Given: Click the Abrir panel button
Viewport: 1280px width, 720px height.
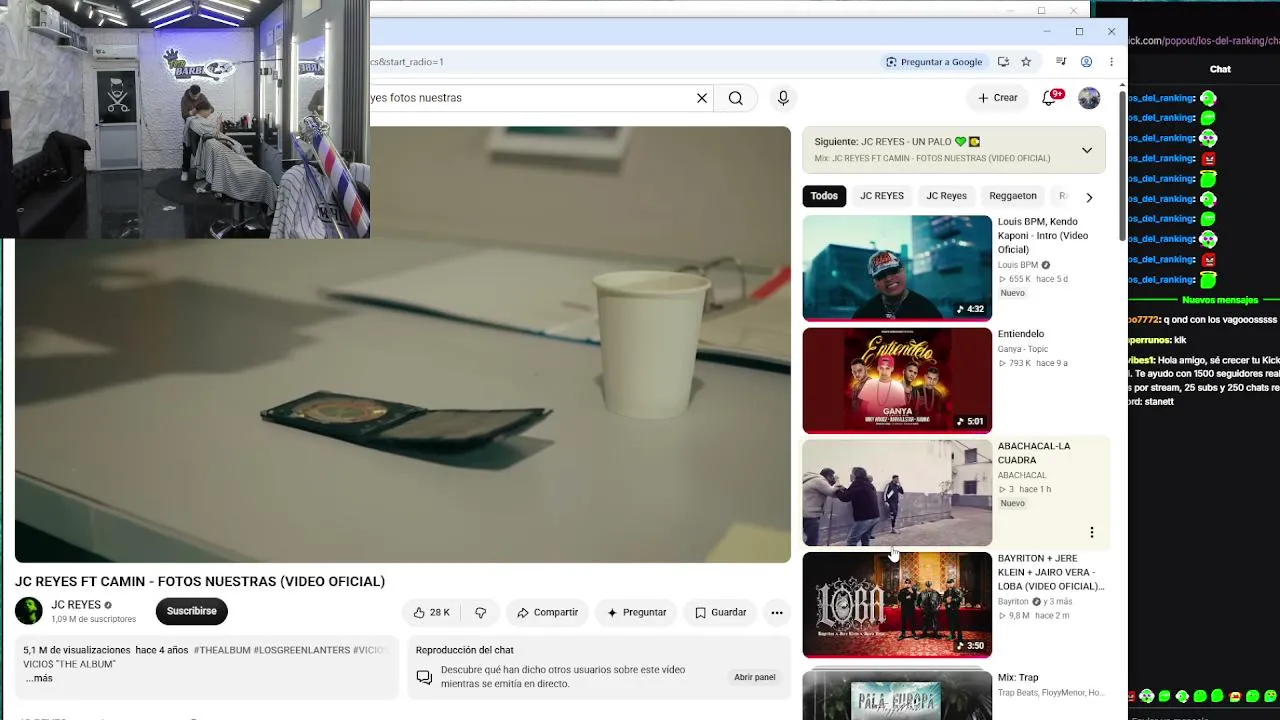Looking at the screenshot, I should (755, 677).
